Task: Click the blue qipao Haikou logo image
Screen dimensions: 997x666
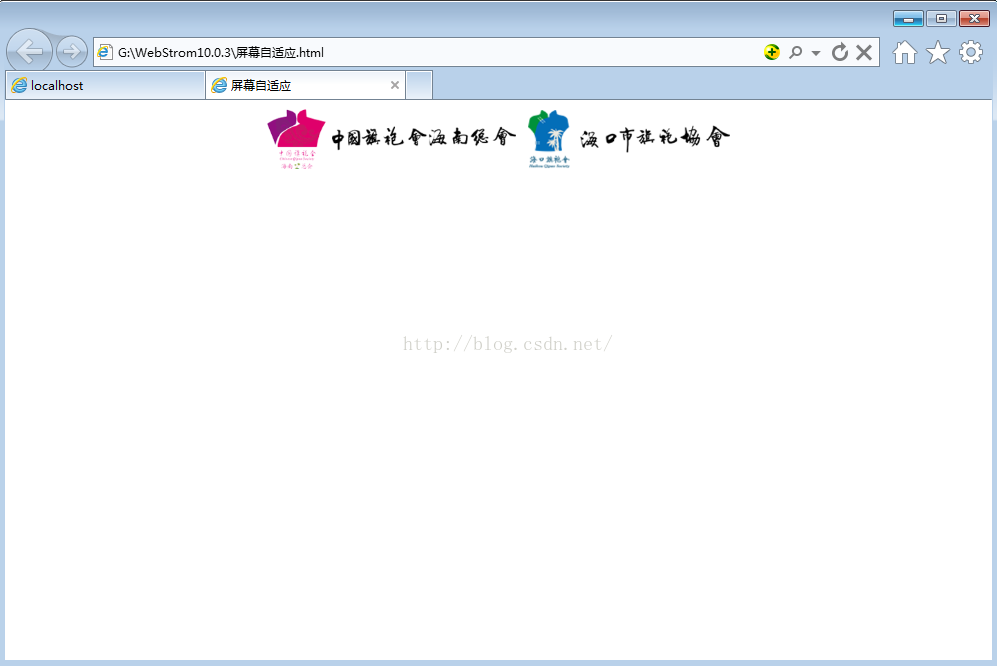Action: pyautogui.click(x=549, y=139)
